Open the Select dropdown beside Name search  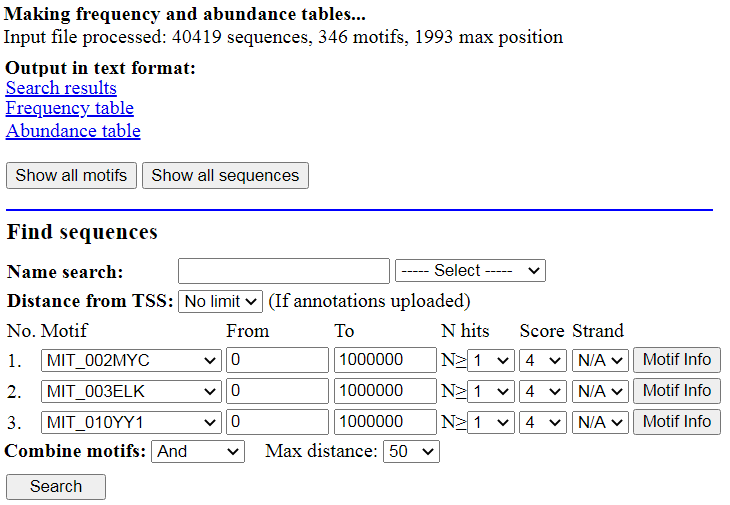coord(470,270)
